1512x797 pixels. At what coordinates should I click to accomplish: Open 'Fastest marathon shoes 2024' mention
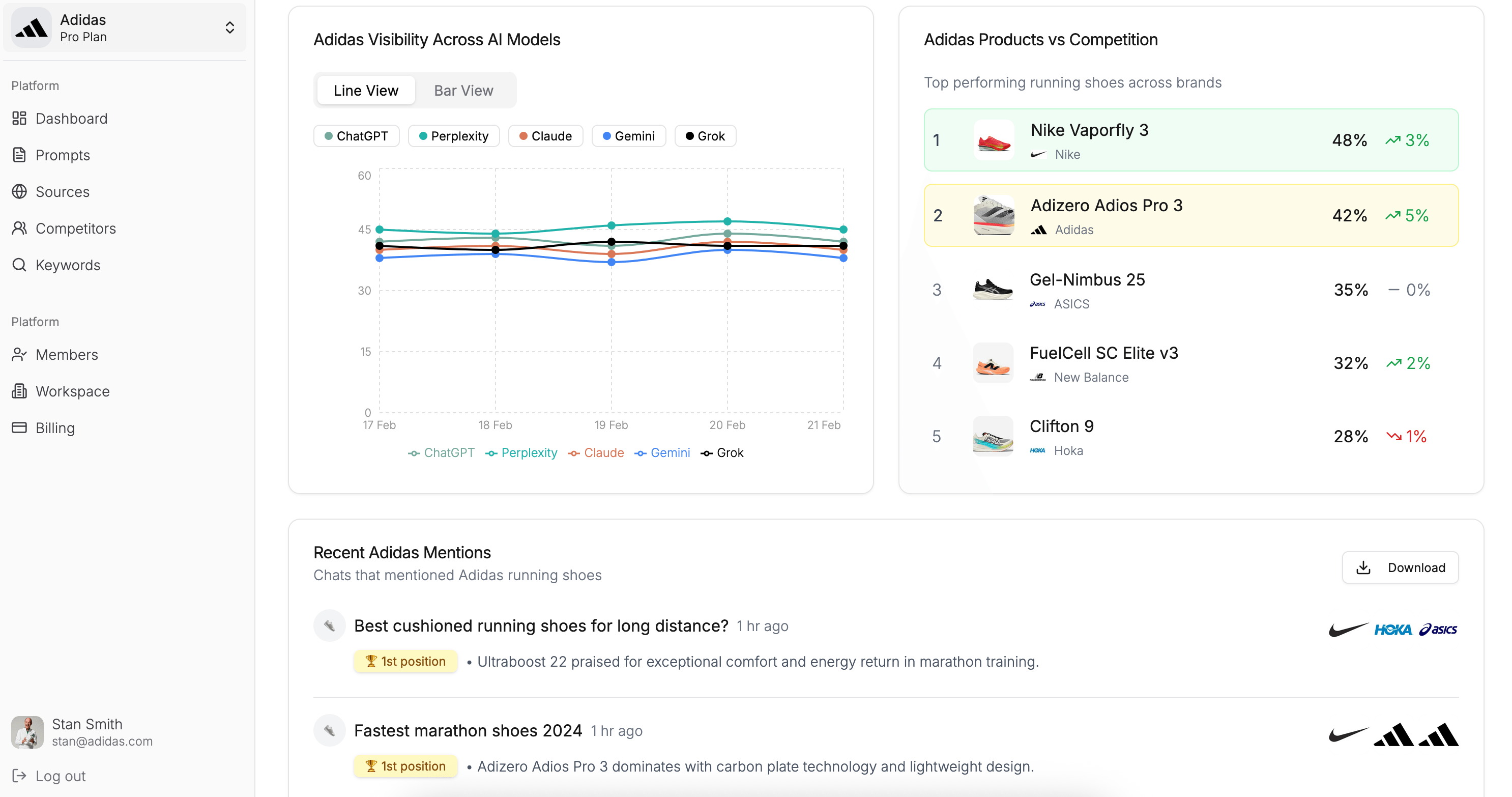pyautogui.click(x=468, y=731)
